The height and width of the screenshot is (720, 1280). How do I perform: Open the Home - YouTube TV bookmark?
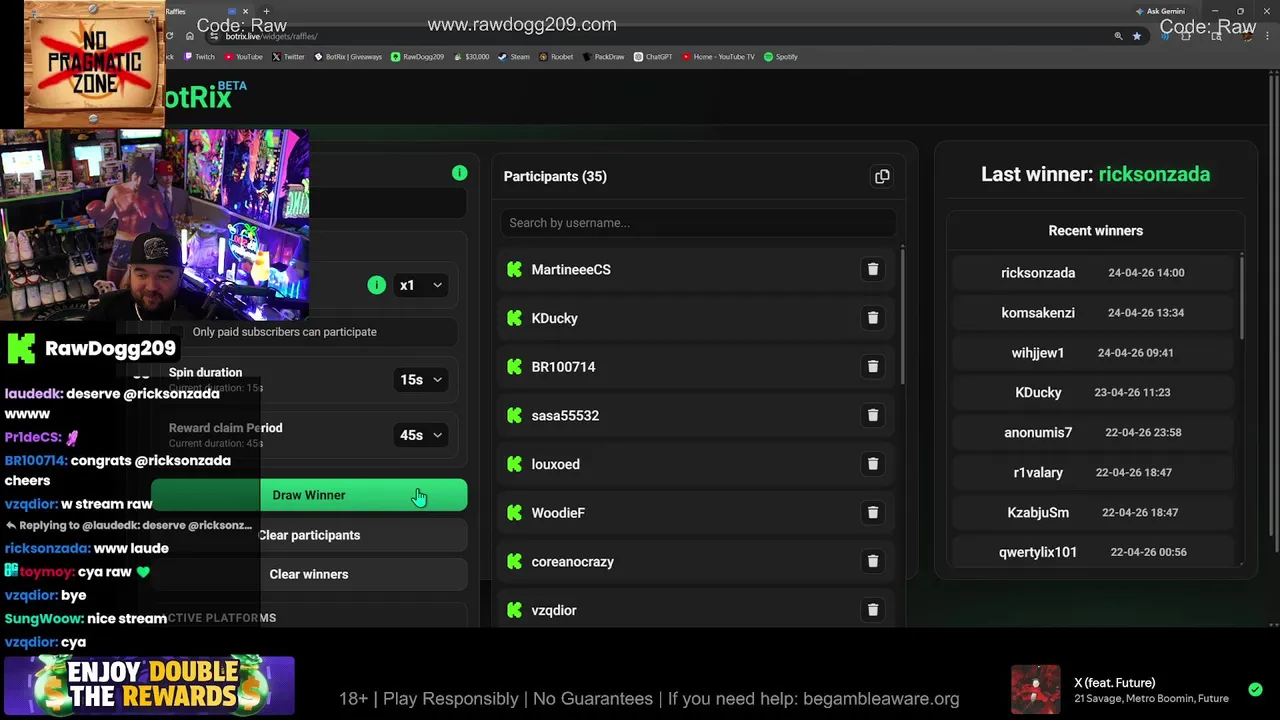(x=718, y=57)
